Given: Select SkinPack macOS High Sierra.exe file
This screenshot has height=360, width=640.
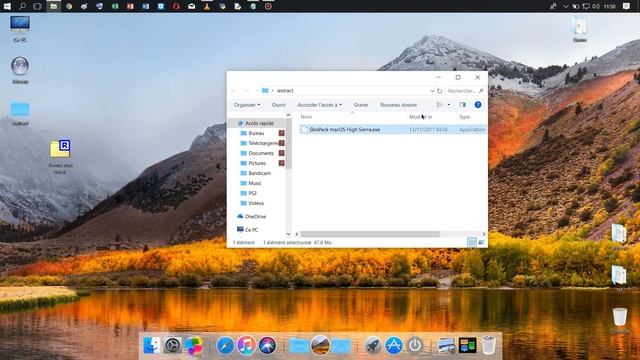Looking at the screenshot, I should [393, 129].
